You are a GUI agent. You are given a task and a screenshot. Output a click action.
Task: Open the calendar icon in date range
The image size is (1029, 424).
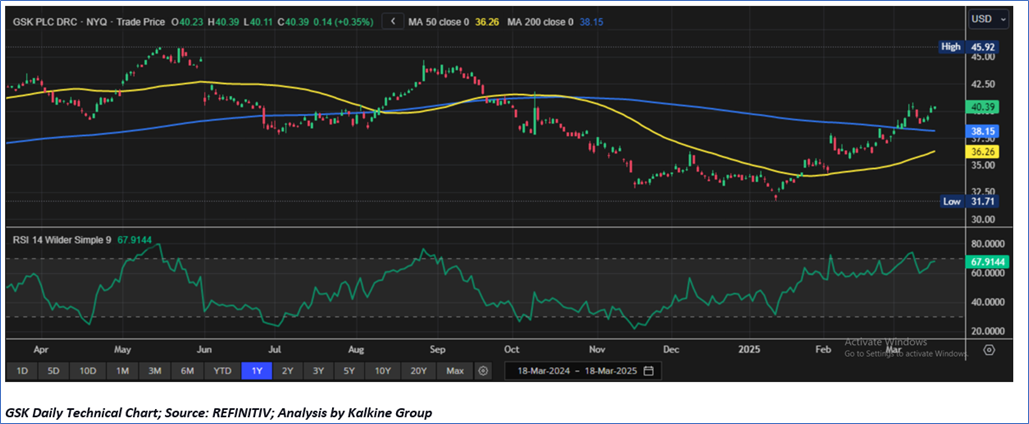649,371
